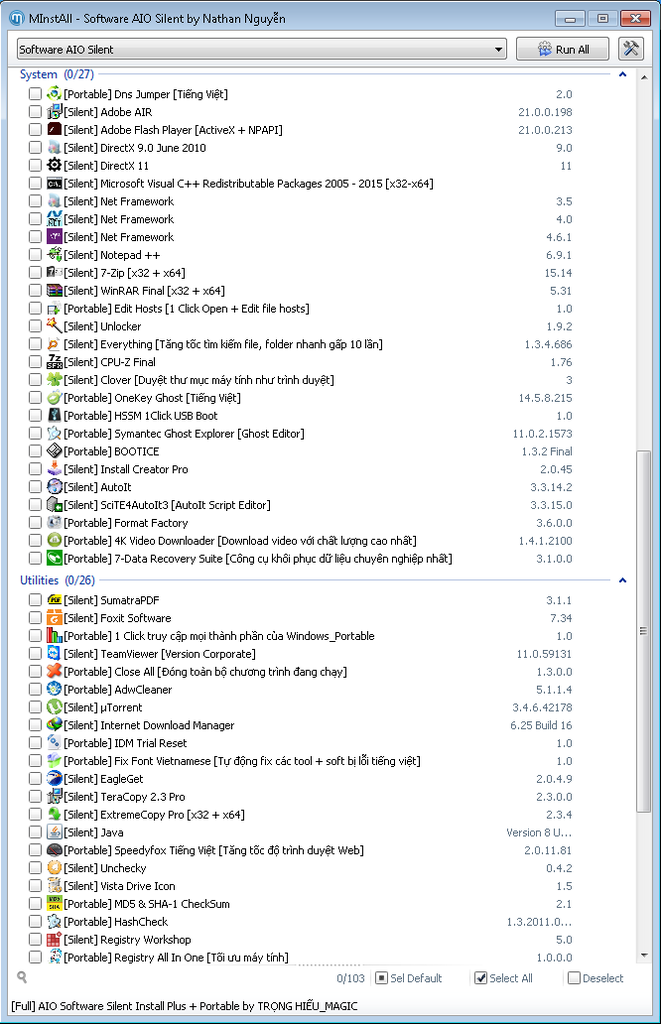
Task: Click the System (0/27) group header
Action: click(x=57, y=74)
